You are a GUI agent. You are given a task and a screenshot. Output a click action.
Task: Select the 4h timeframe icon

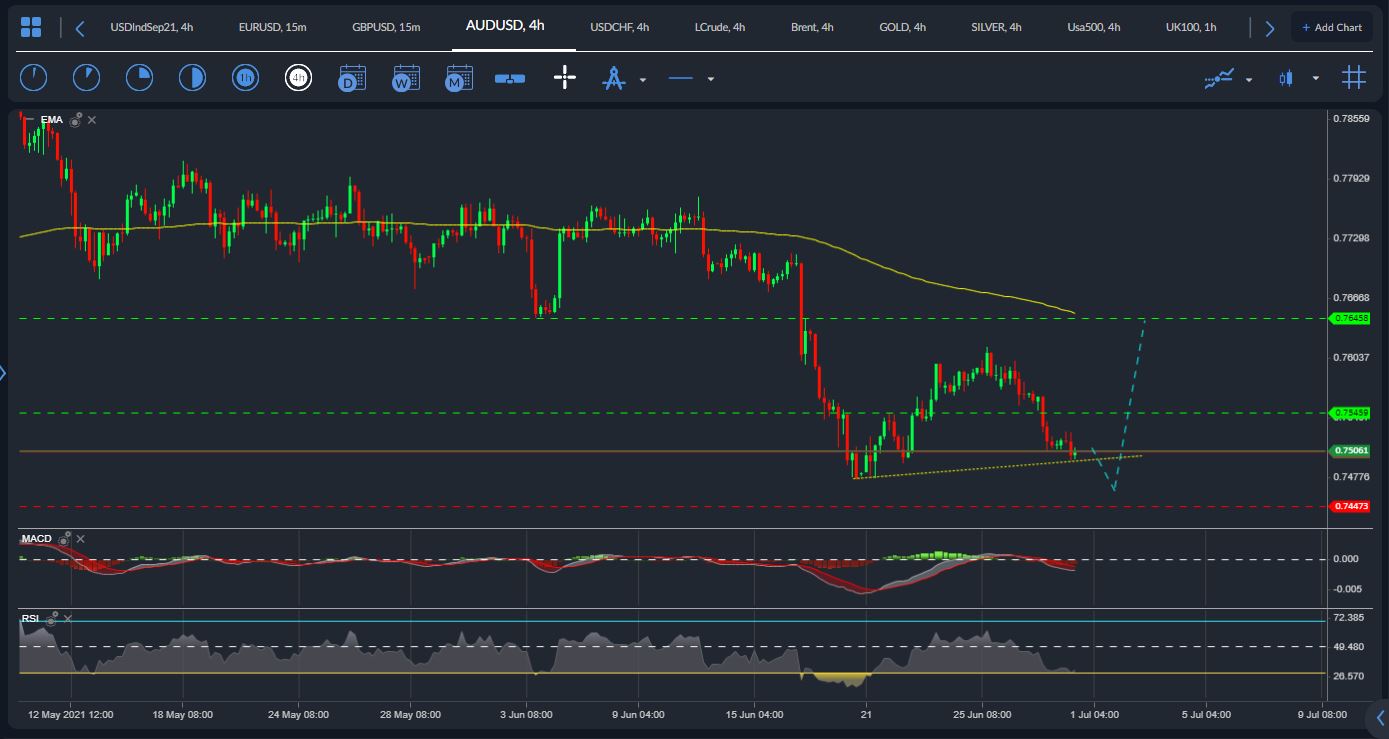(298, 77)
